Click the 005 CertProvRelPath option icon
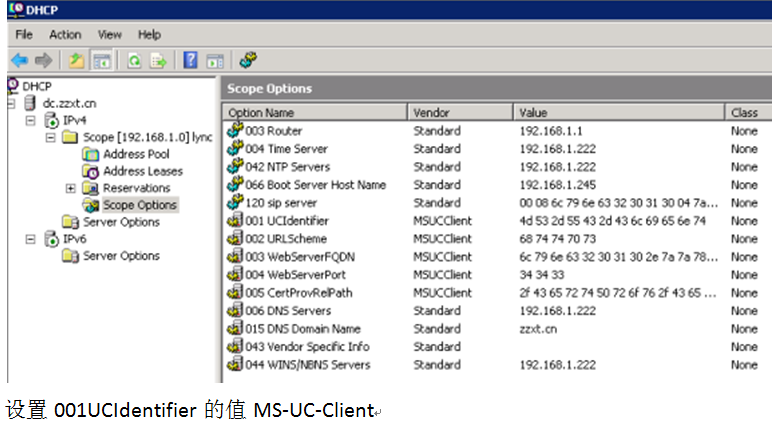 [235, 292]
